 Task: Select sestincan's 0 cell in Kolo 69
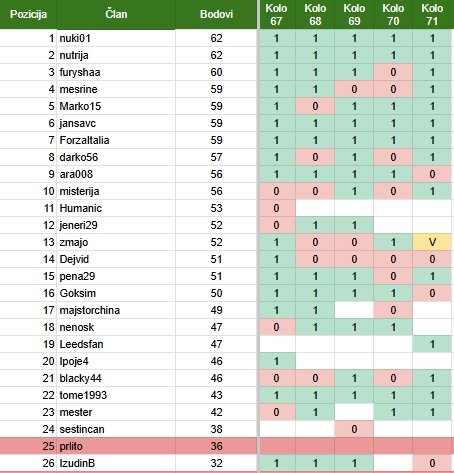click(x=354, y=429)
